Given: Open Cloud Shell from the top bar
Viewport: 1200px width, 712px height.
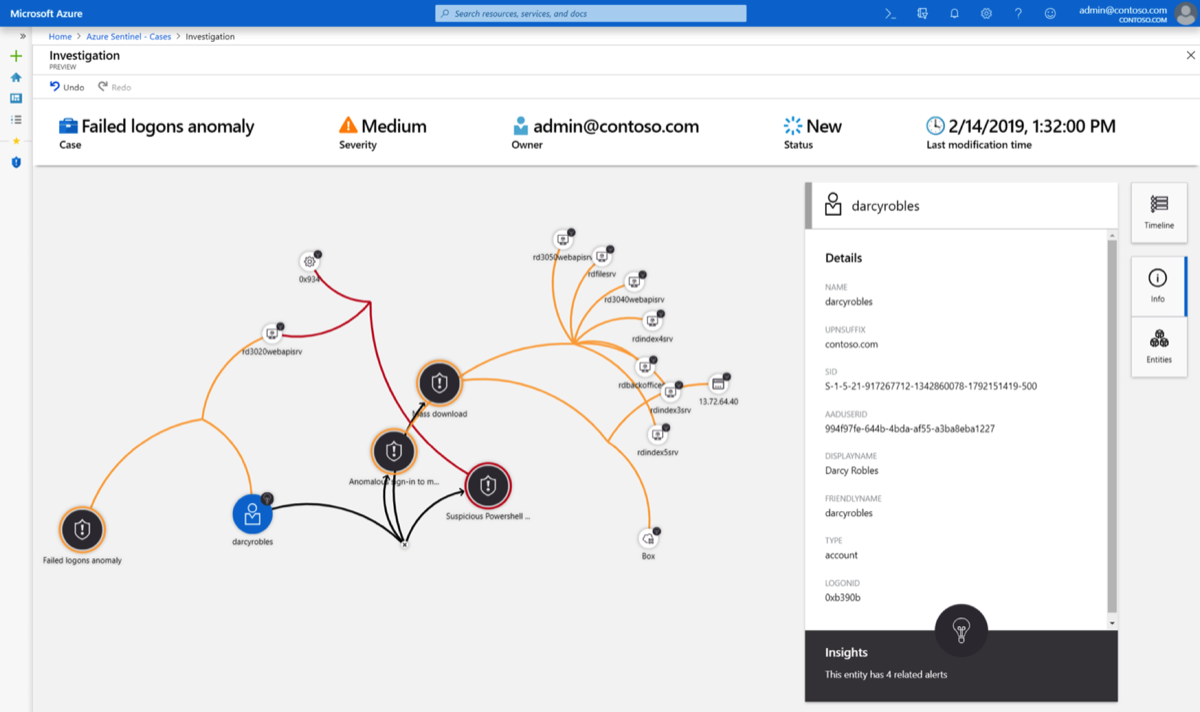Looking at the screenshot, I should pos(890,13).
